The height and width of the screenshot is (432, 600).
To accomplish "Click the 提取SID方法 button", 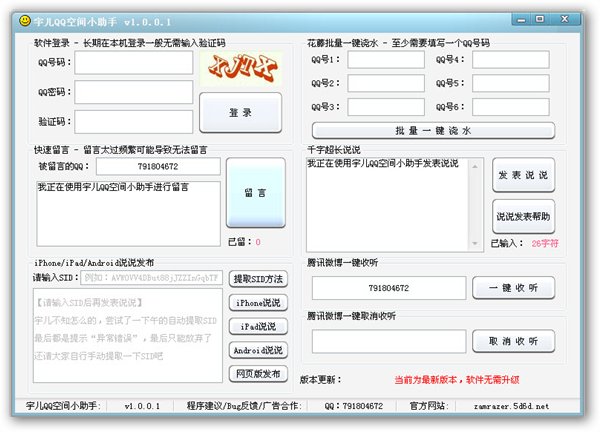I will (x=258, y=279).
